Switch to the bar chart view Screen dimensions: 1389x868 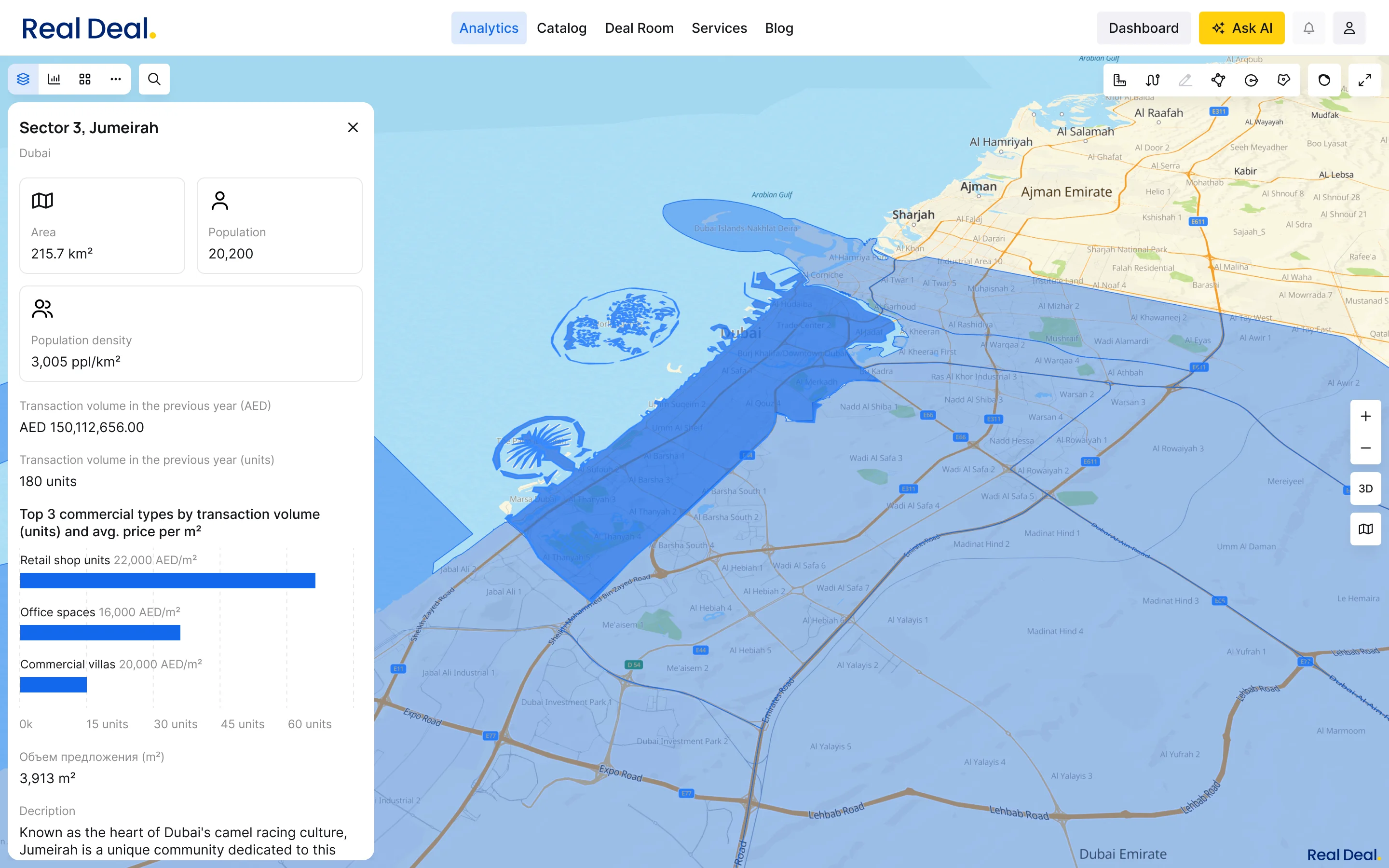54,79
